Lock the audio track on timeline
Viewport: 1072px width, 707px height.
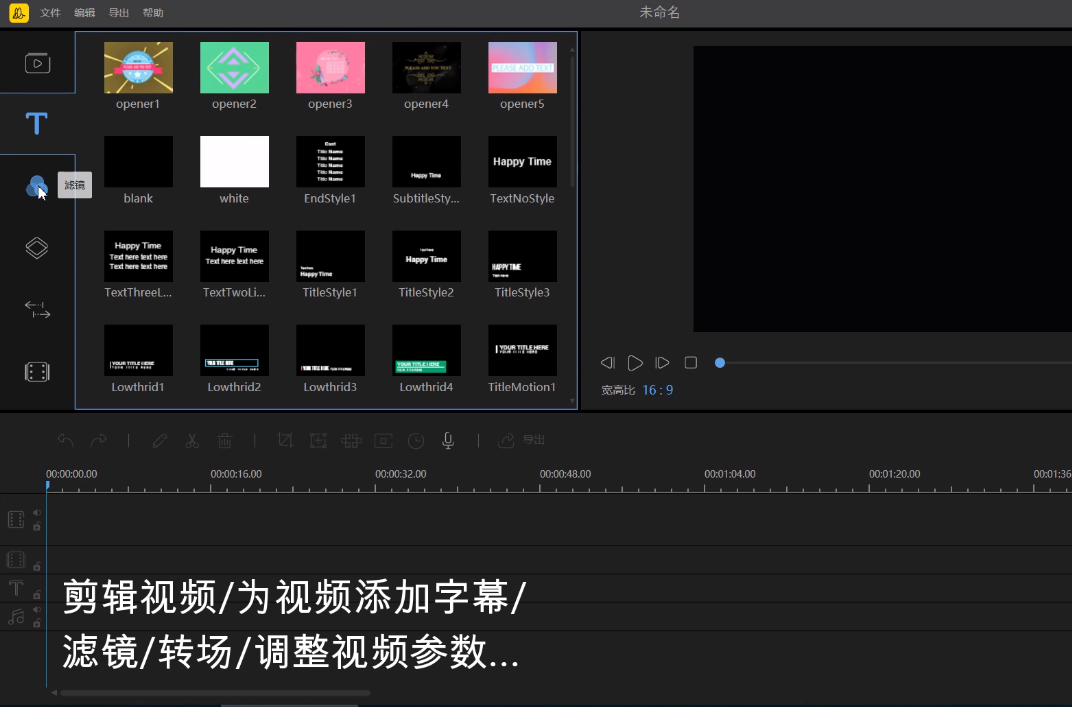[x=37, y=623]
